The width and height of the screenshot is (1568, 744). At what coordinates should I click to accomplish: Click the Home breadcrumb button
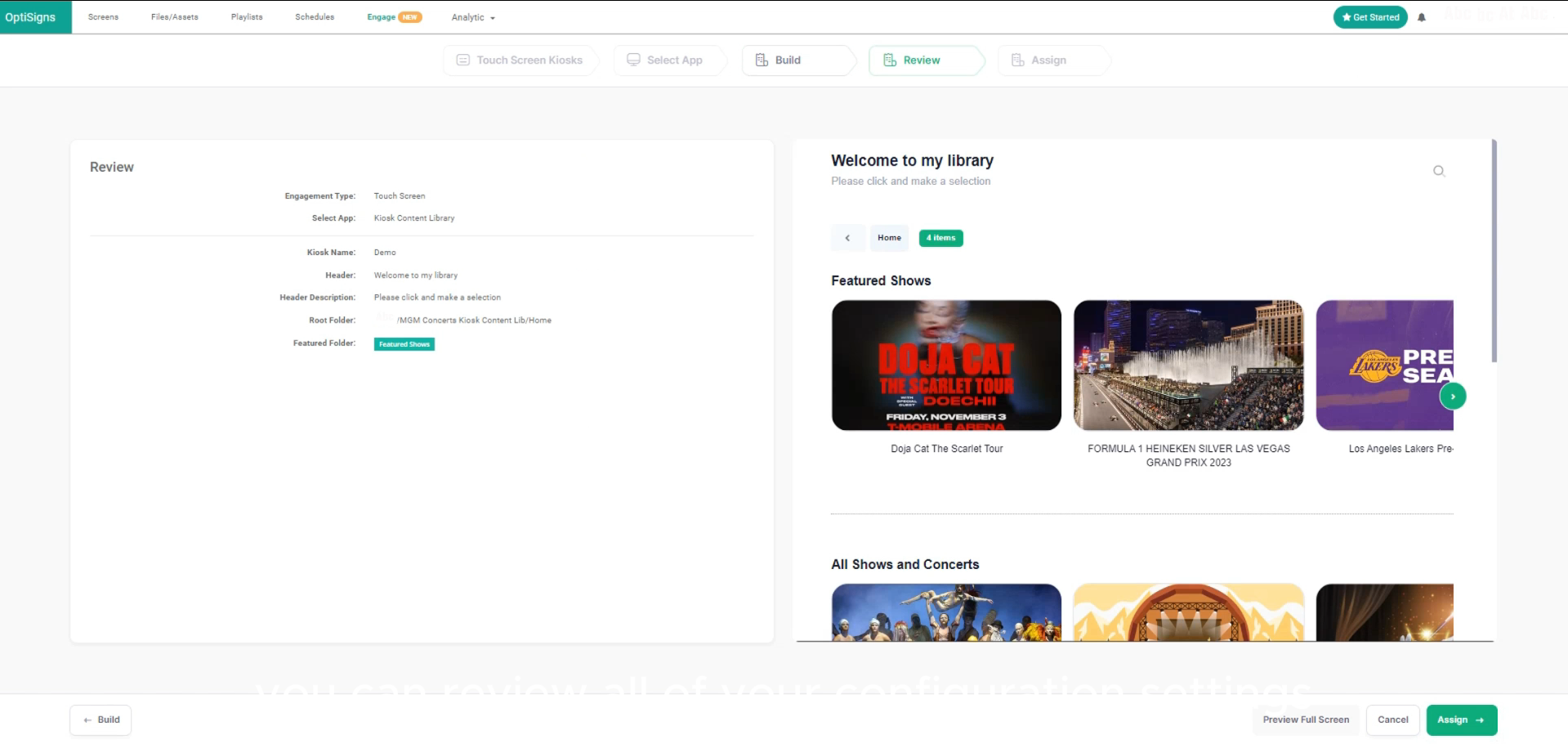coord(889,238)
